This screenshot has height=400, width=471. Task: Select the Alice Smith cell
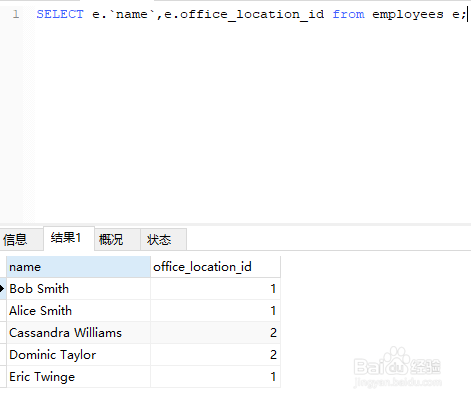[78, 311]
